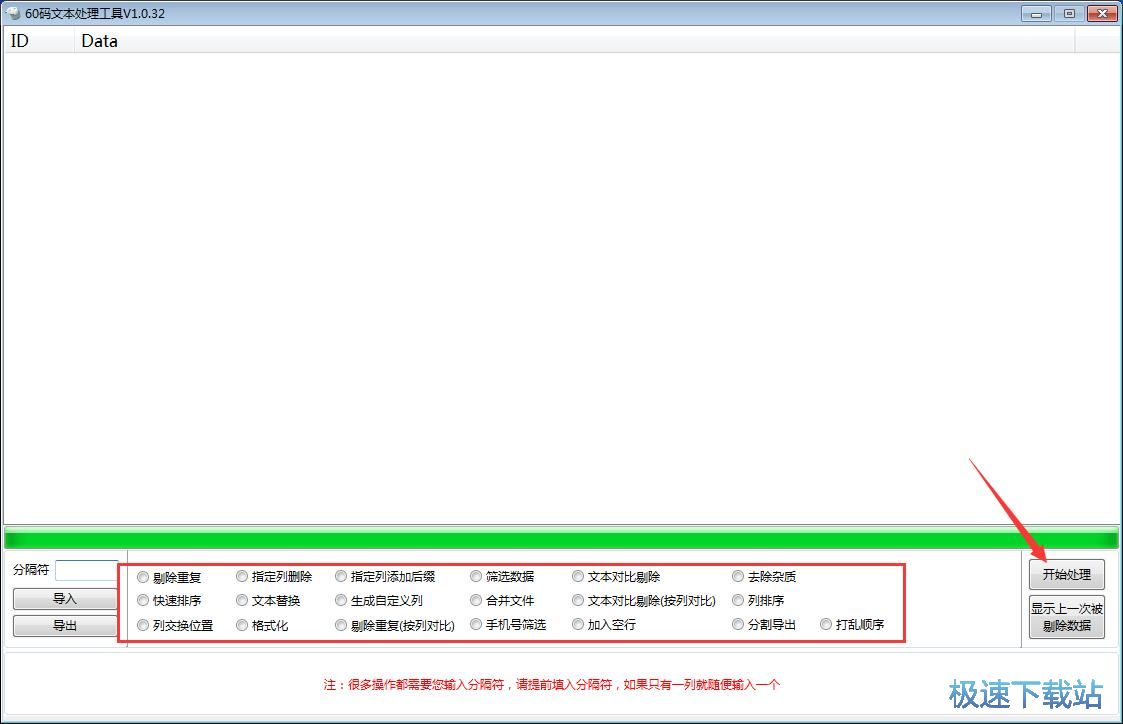1123x724 pixels.
Task: Select the 去除杂质 radio option
Action: pyautogui.click(x=738, y=577)
